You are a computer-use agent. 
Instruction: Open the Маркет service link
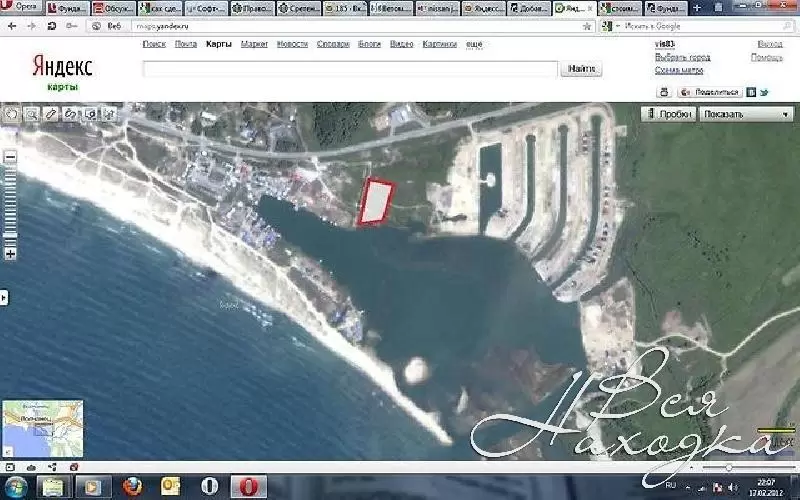coord(254,44)
